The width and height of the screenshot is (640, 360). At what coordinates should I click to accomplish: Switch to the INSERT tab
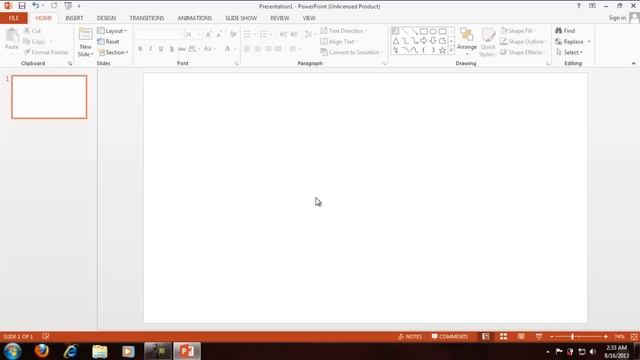[x=74, y=18]
